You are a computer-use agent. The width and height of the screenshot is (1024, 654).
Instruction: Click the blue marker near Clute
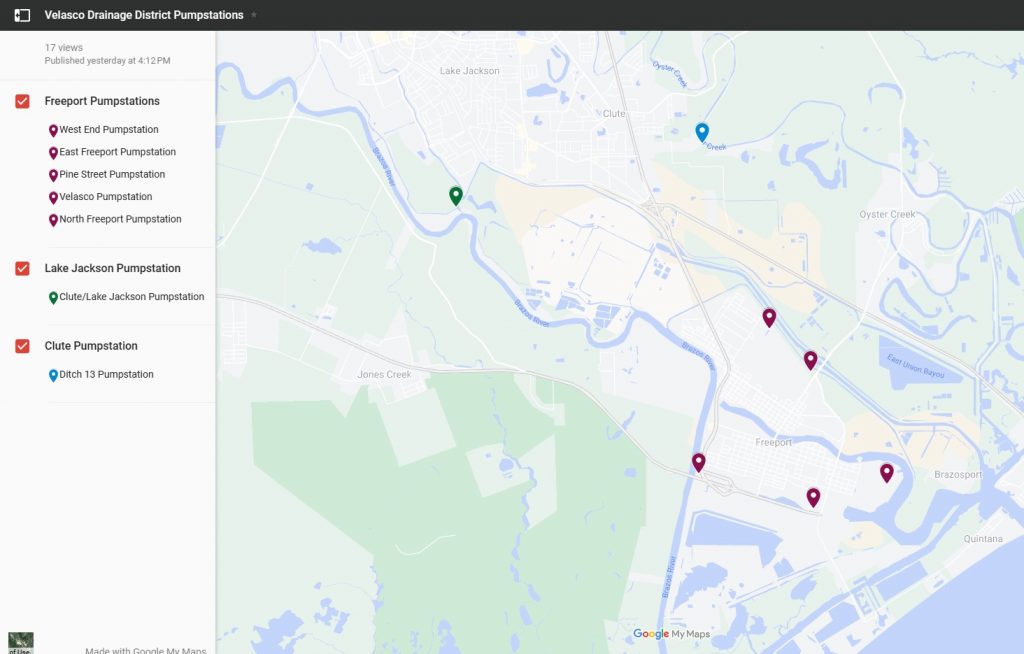coord(702,132)
